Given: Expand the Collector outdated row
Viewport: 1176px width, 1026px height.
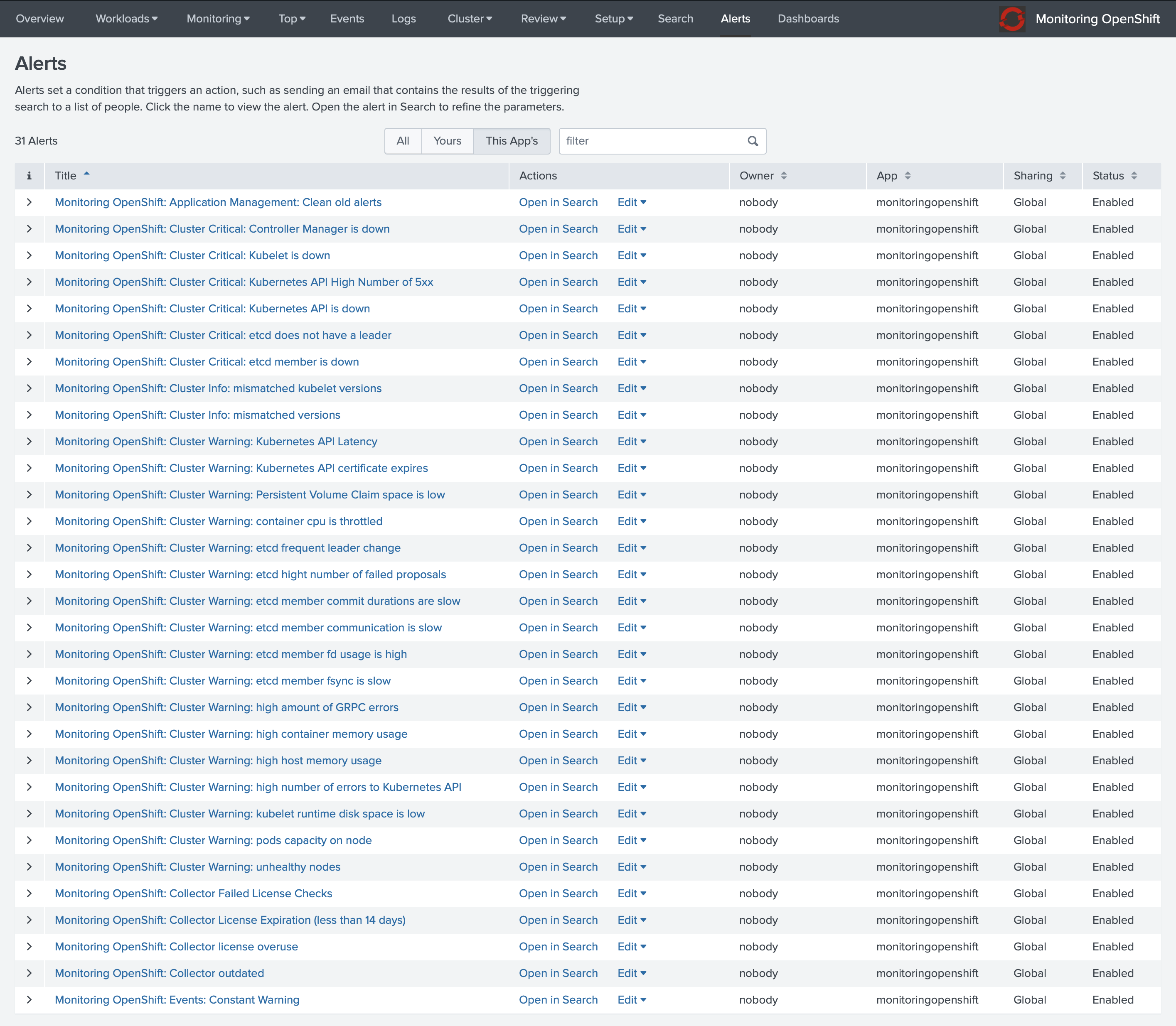Looking at the screenshot, I should (x=29, y=973).
